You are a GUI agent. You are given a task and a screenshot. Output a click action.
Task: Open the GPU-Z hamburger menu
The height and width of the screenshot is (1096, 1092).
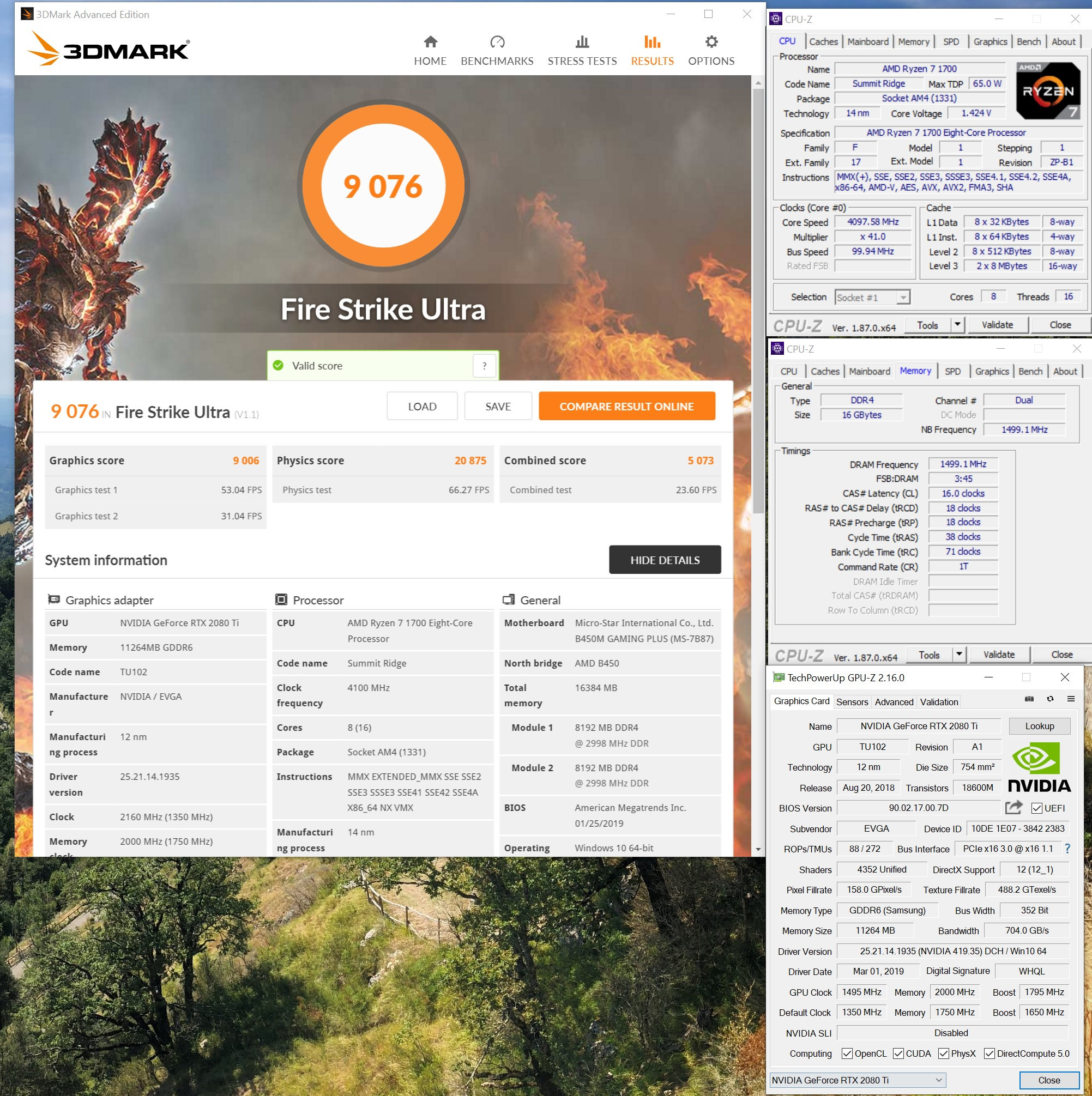1071,699
